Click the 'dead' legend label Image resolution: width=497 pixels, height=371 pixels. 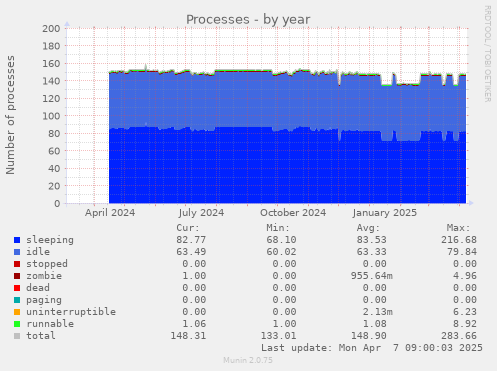[x=38, y=288]
